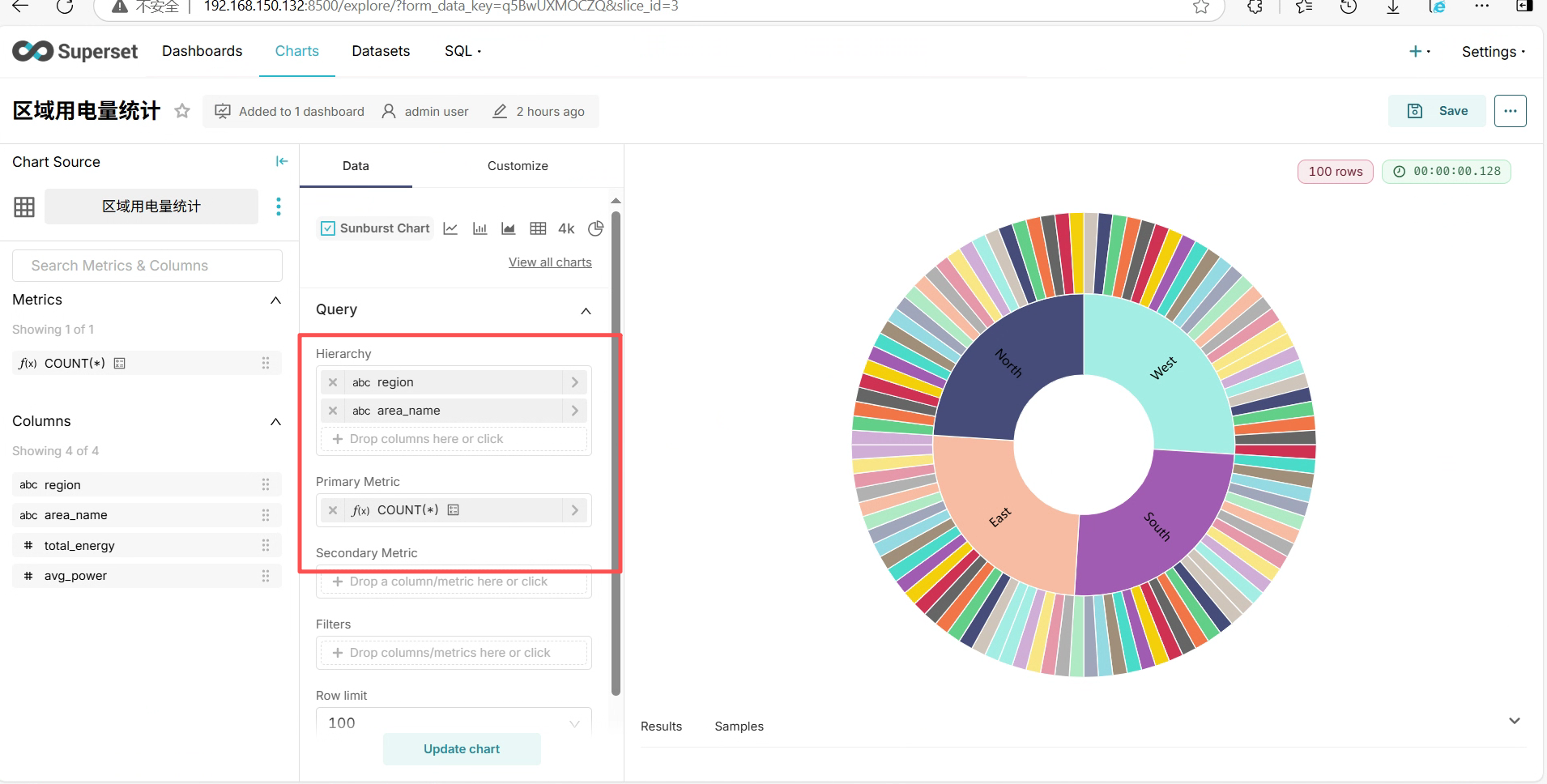Click Secondary Metric drop area
1547x784 pixels.
(454, 582)
